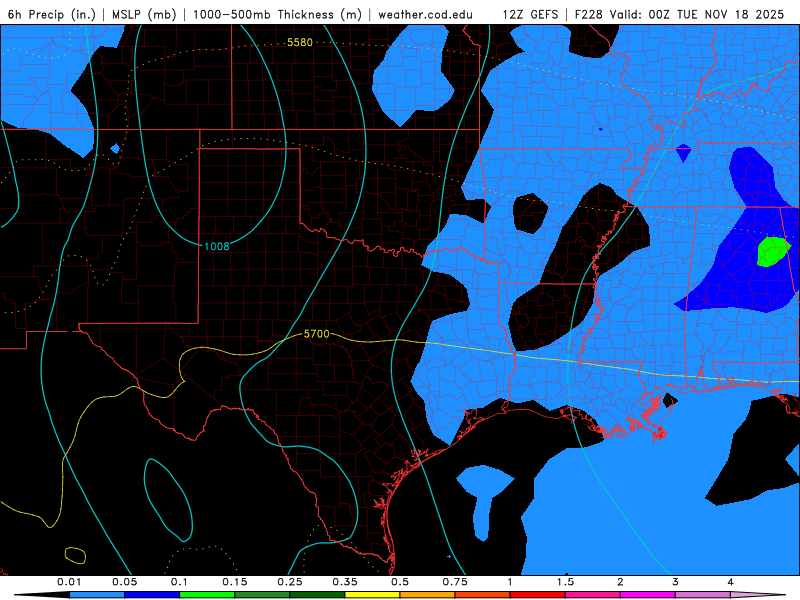Click the yellow 0.35–0.5 legend swatch
Image resolution: width=800 pixels, height=600 pixels.
tap(372, 595)
